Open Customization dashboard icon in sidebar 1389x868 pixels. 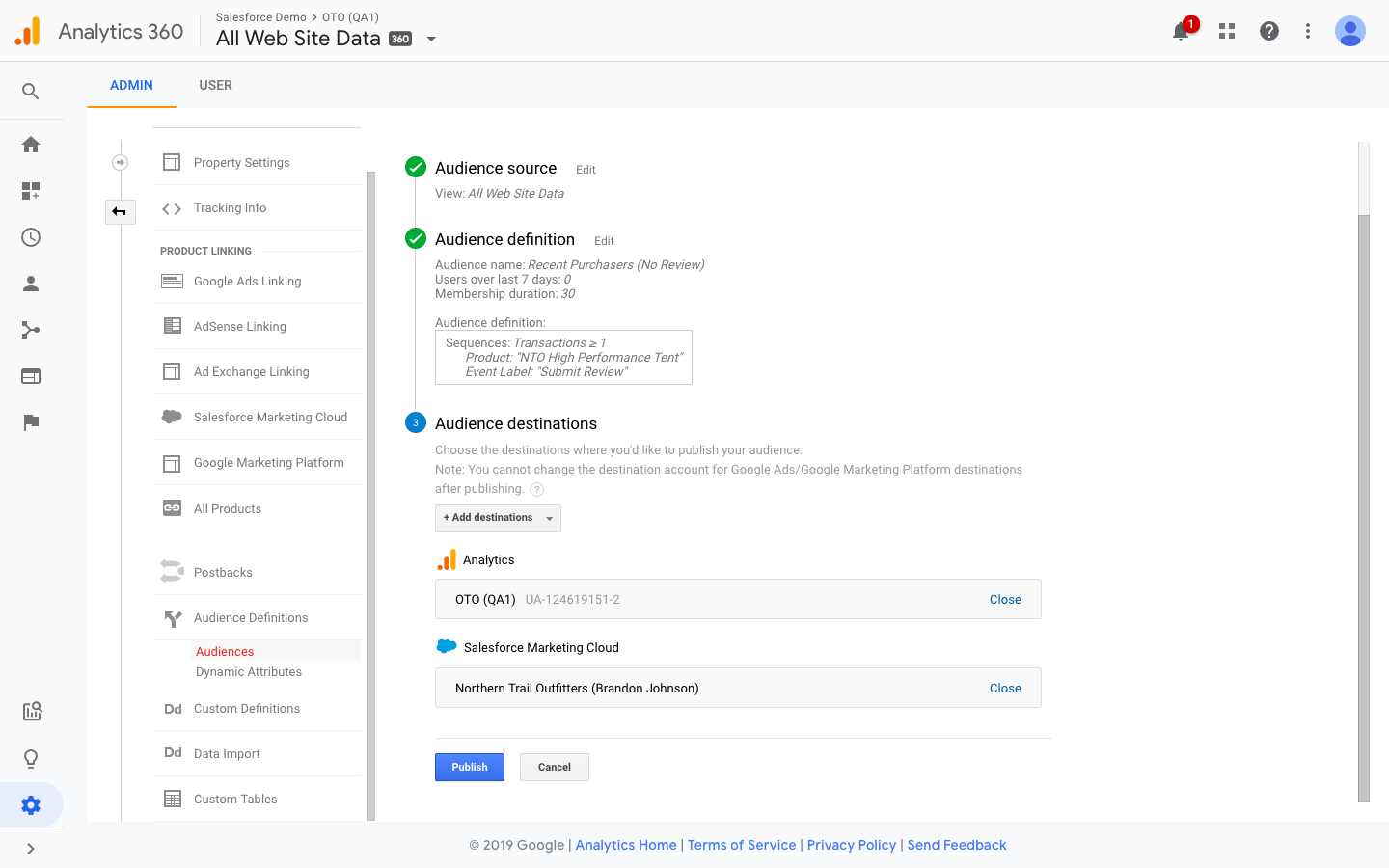(31, 191)
